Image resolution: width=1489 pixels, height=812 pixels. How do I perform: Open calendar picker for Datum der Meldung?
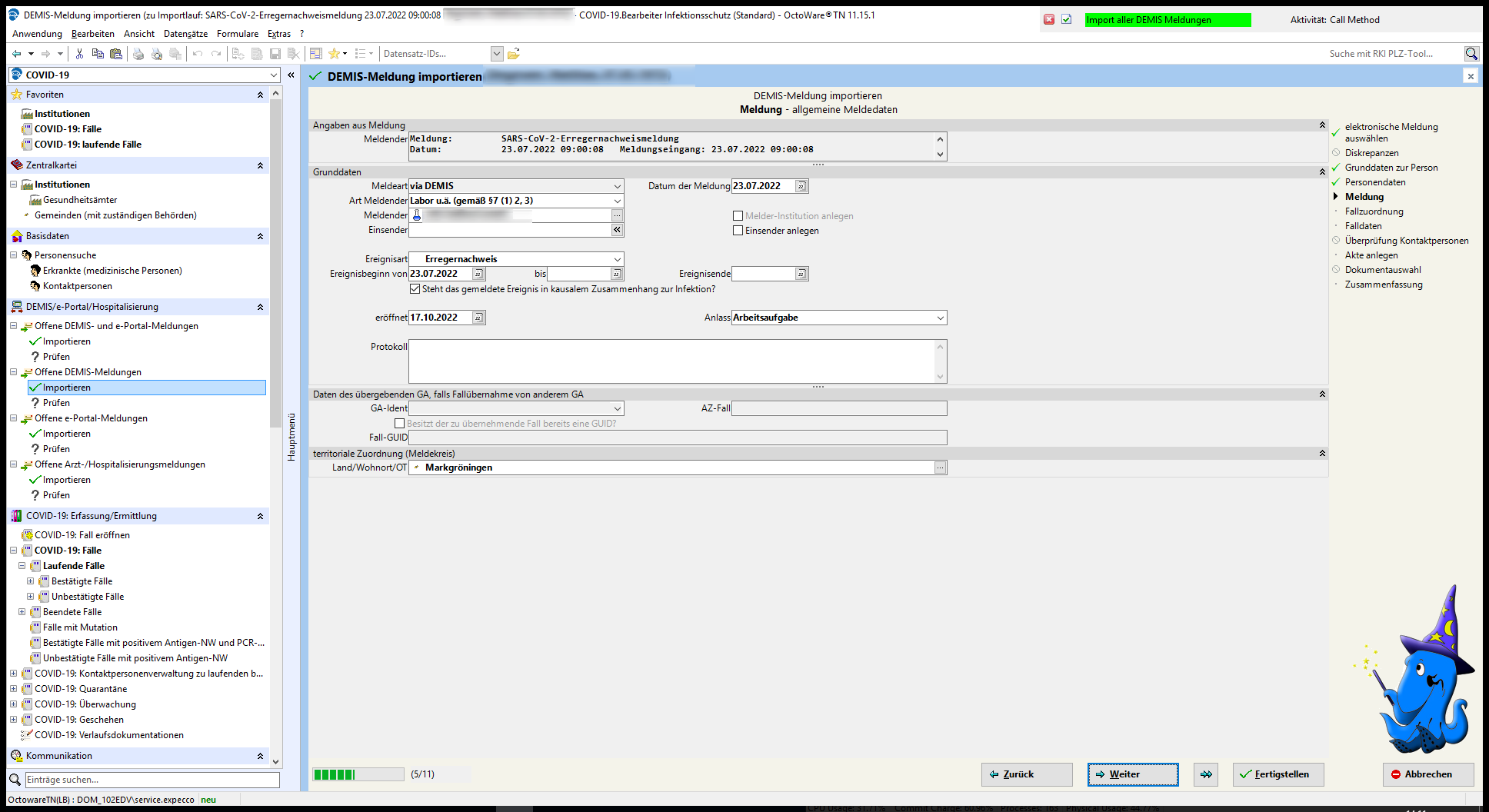pos(801,186)
